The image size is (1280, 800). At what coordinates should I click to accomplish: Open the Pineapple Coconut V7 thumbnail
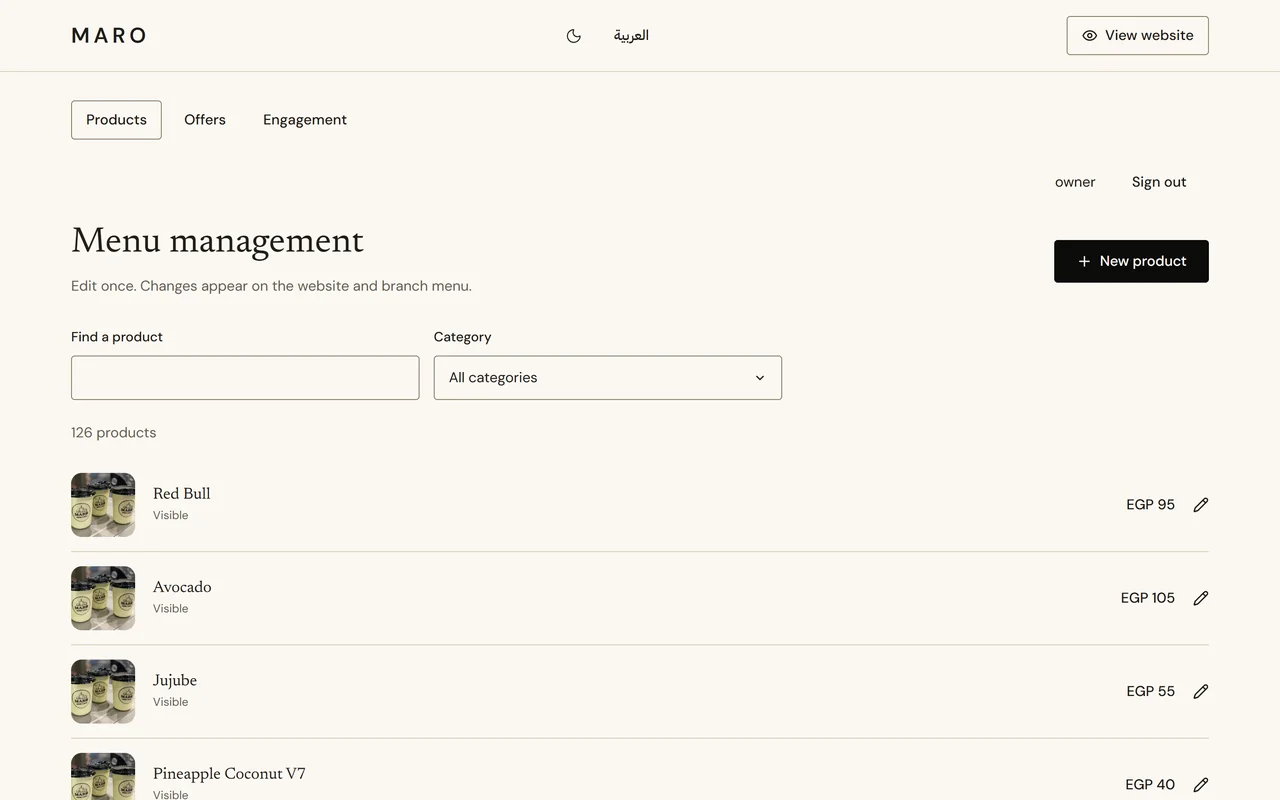coord(103,777)
